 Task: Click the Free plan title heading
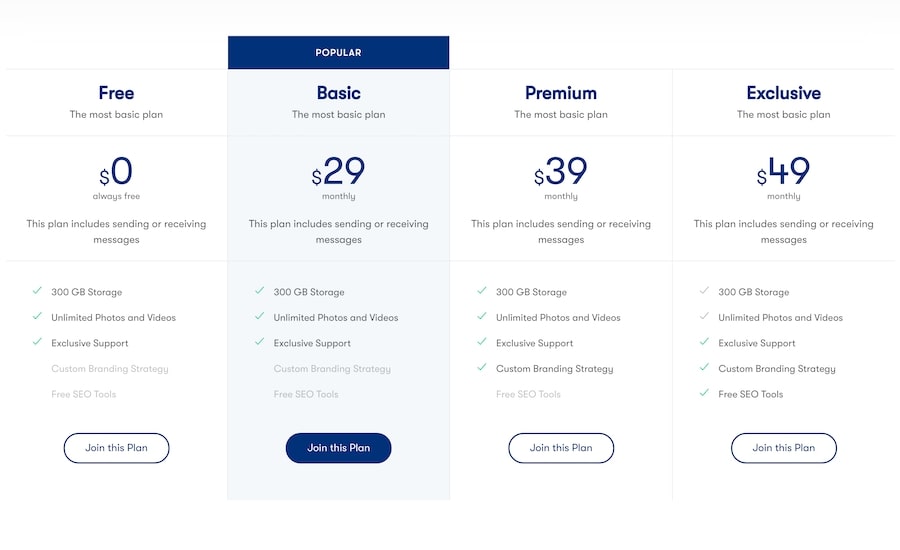click(x=116, y=93)
